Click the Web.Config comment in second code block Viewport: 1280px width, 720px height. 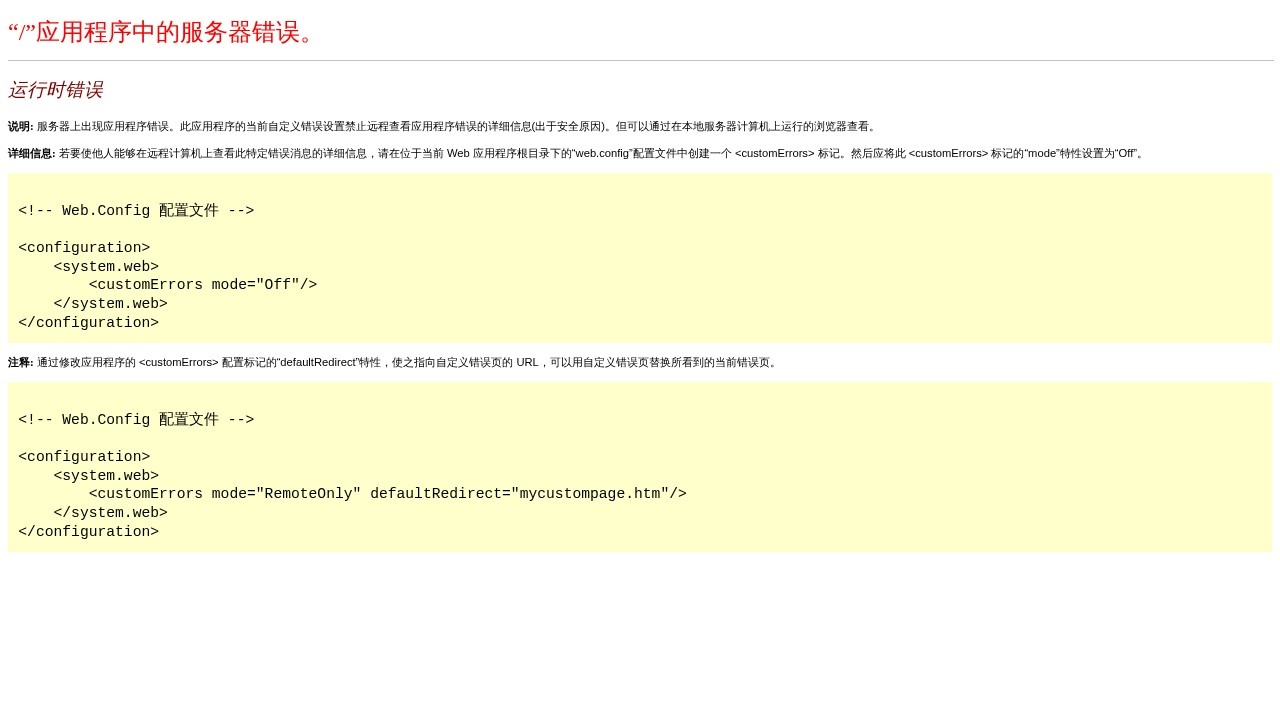(136, 420)
